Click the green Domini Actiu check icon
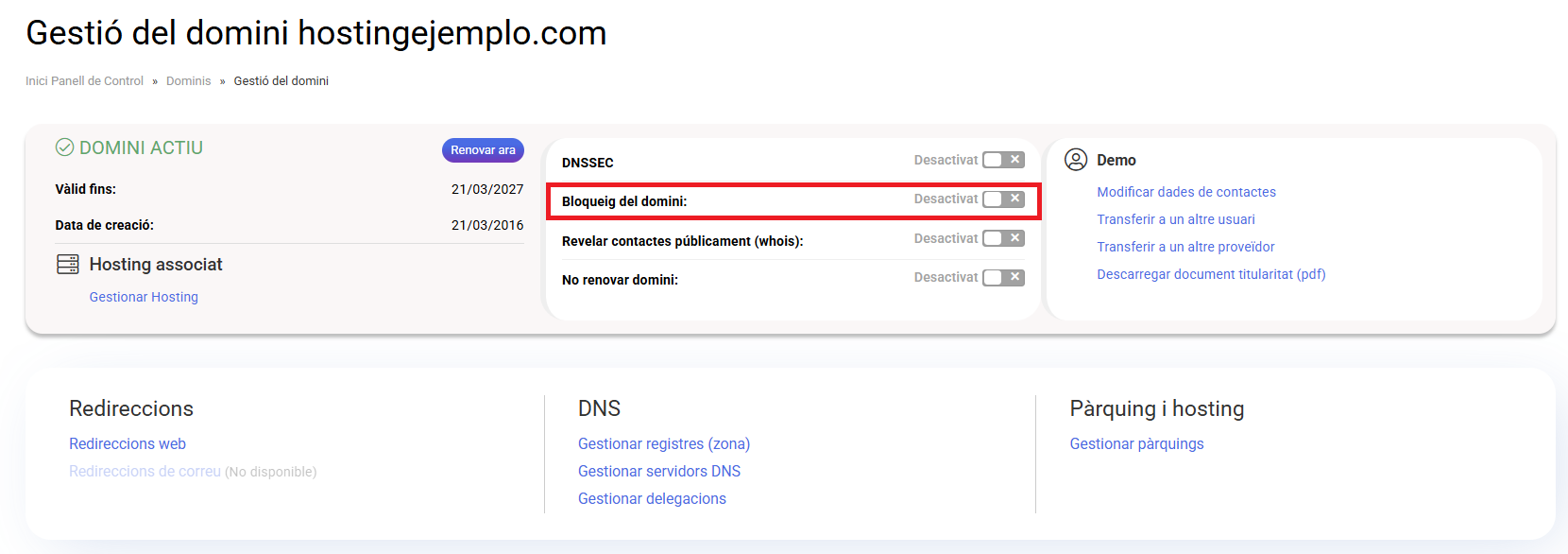 coord(64,147)
